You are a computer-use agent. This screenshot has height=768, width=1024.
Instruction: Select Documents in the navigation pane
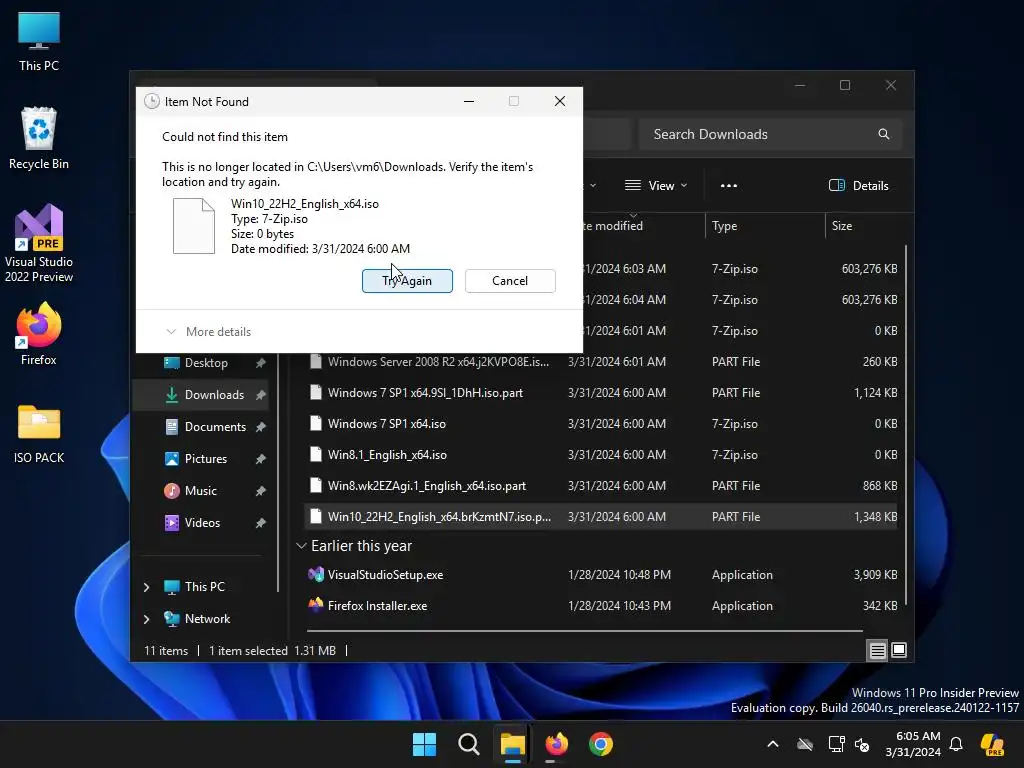(x=200, y=426)
